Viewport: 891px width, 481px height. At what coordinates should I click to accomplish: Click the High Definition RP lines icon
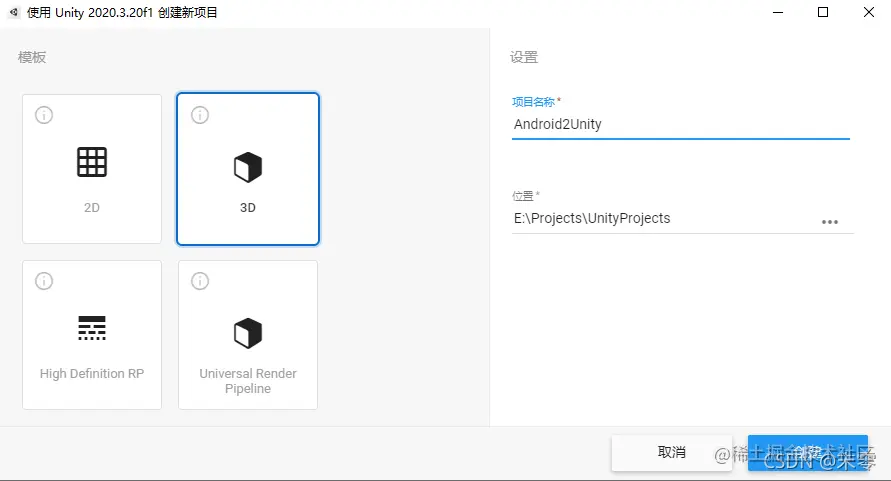(92, 328)
